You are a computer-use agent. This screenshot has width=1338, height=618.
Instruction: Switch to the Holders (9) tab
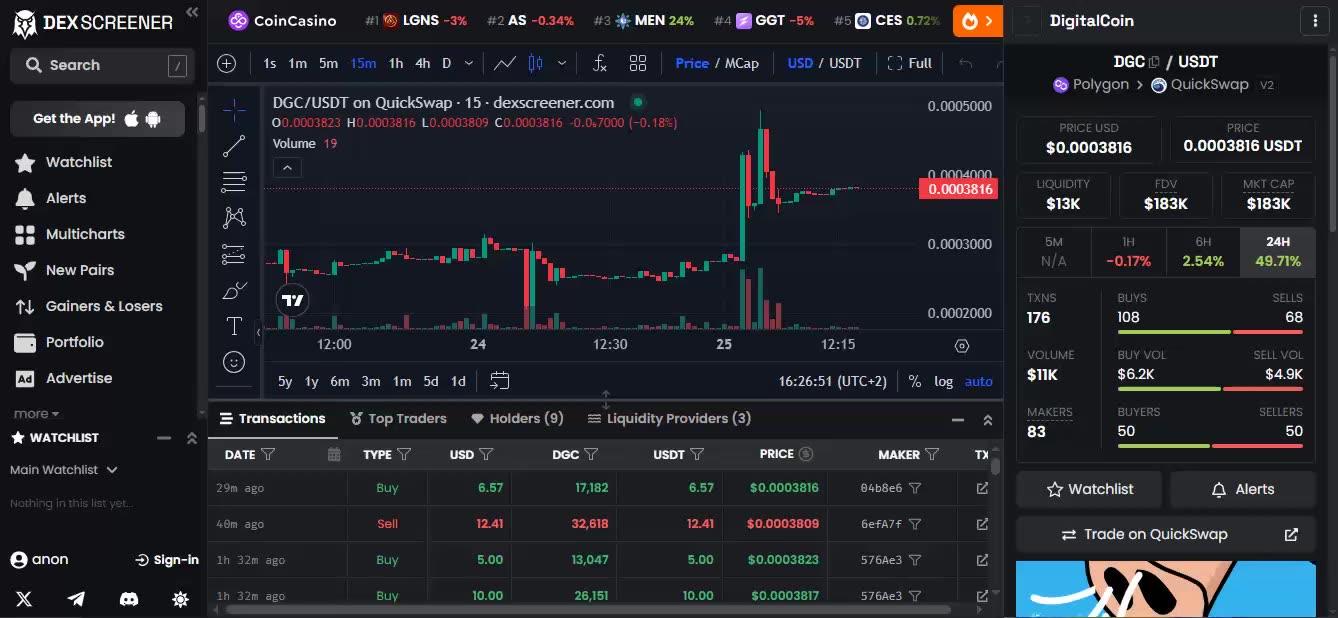pyautogui.click(x=517, y=418)
